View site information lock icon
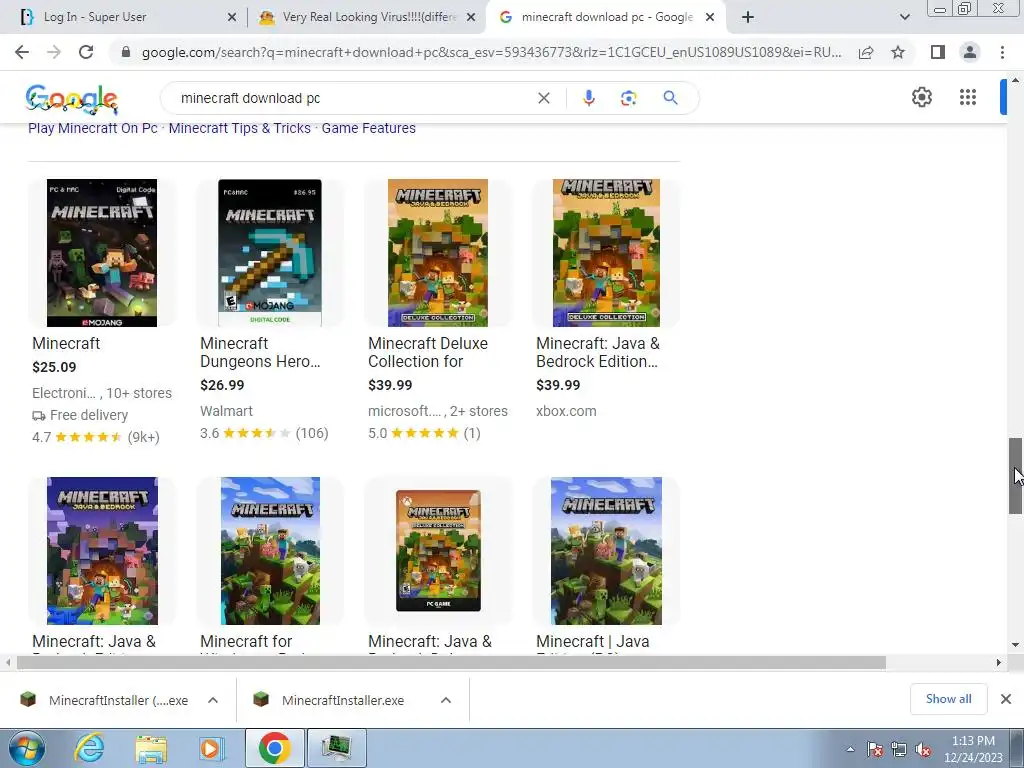The image size is (1024, 768). coord(126,52)
